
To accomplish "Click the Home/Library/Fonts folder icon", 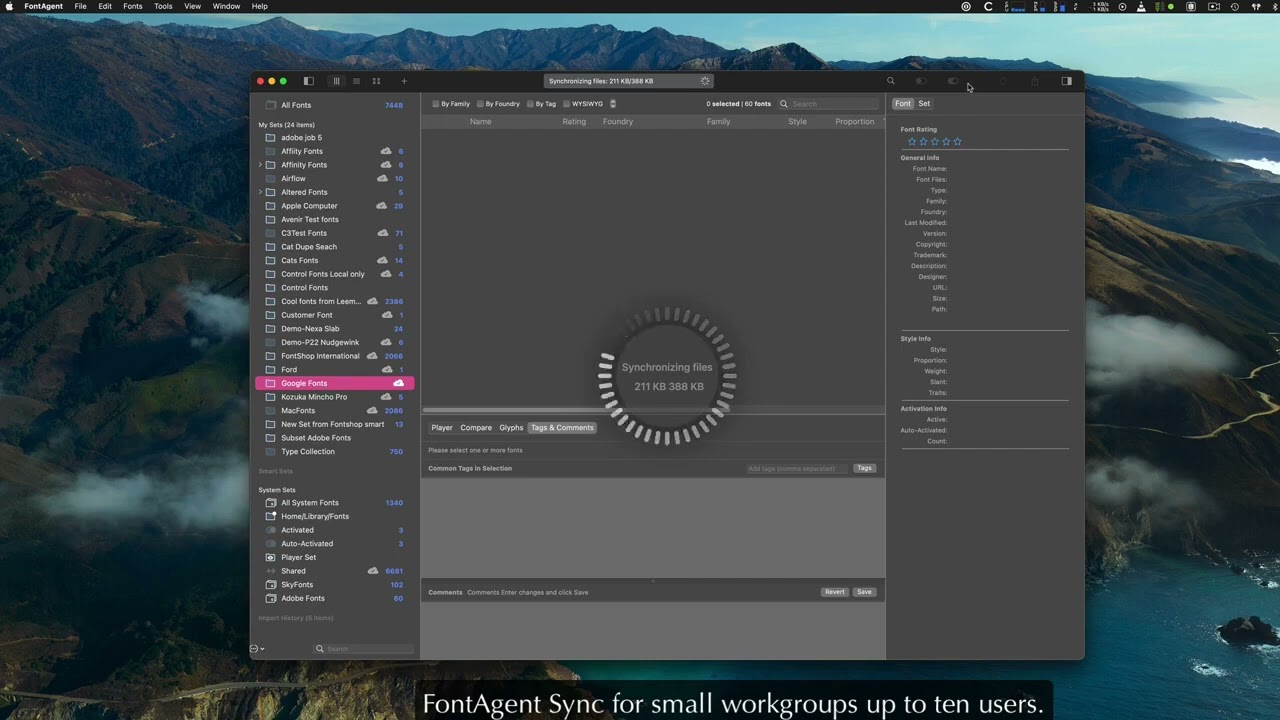I will [x=270, y=516].
